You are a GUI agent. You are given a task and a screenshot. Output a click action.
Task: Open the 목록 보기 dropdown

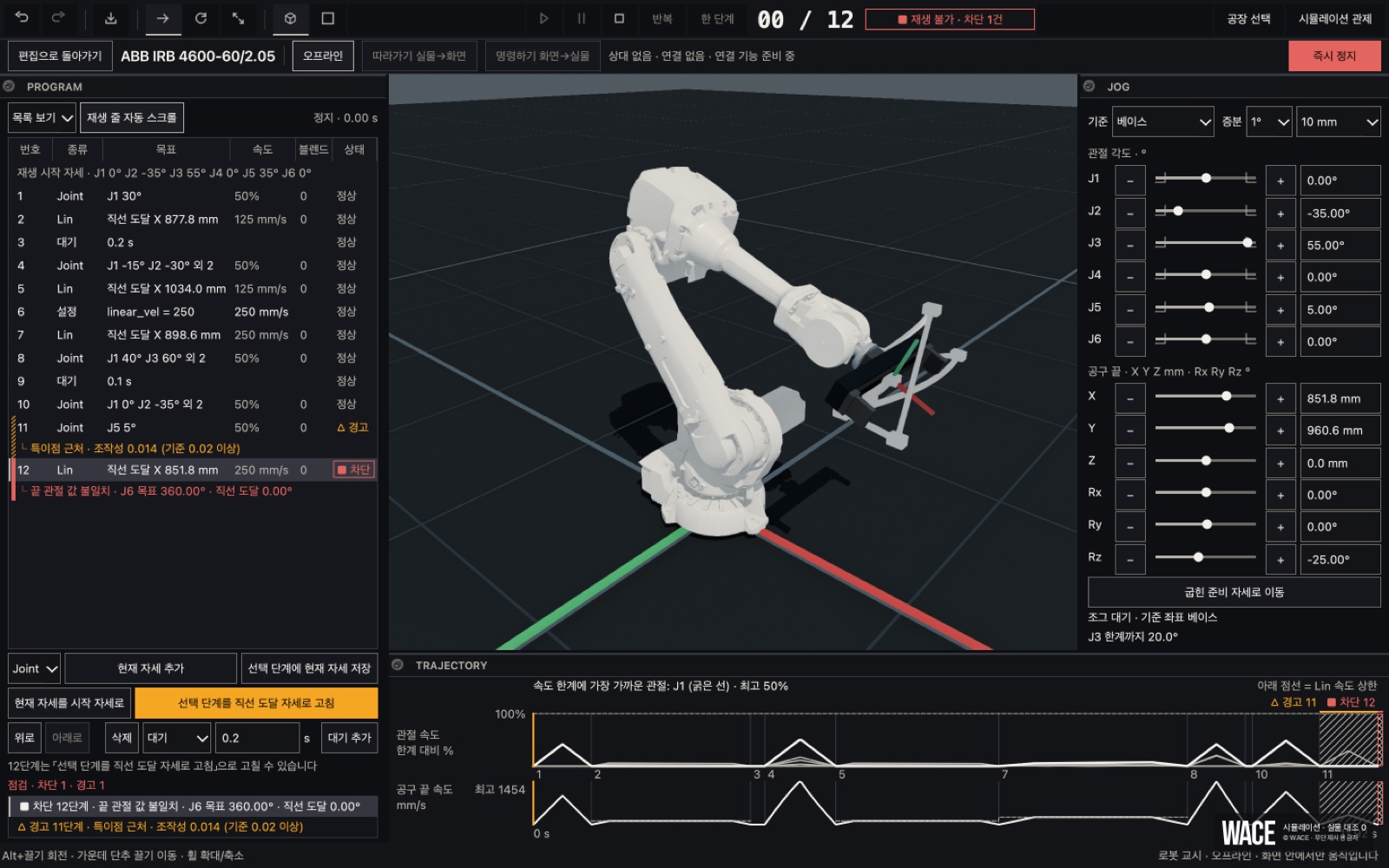point(42,117)
